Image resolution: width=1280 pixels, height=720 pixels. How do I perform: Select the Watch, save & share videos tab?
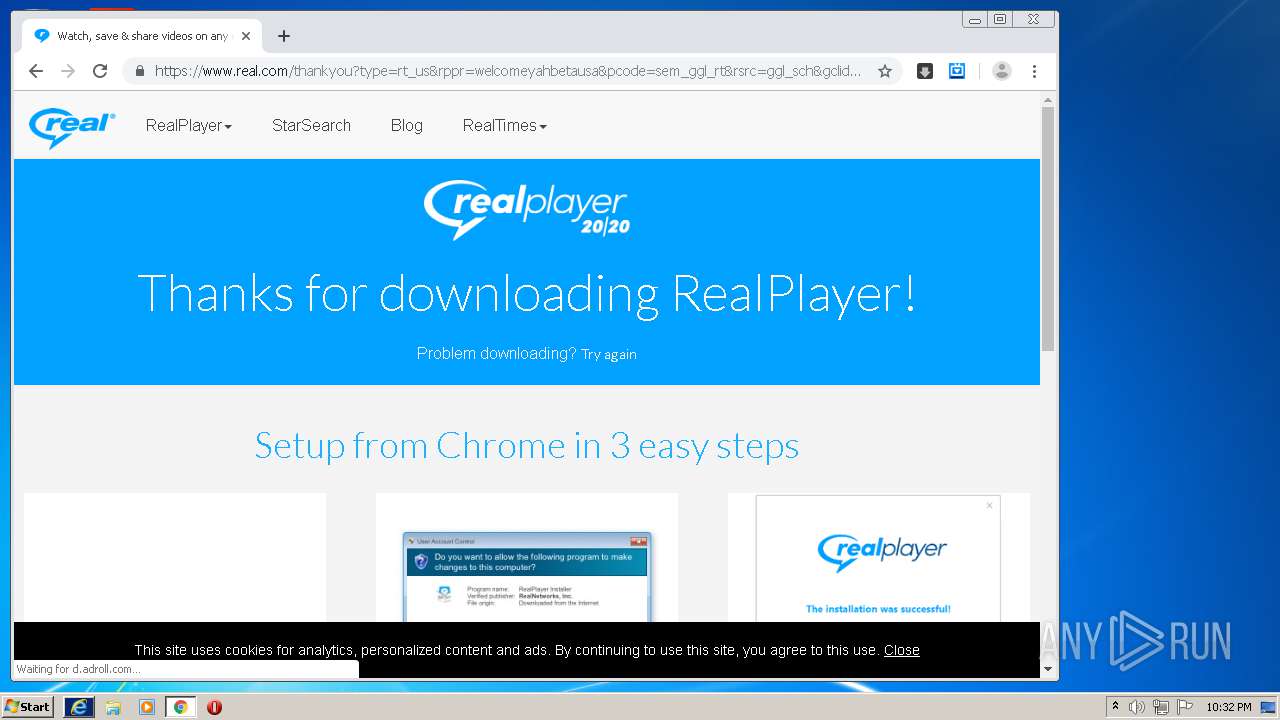coord(141,36)
